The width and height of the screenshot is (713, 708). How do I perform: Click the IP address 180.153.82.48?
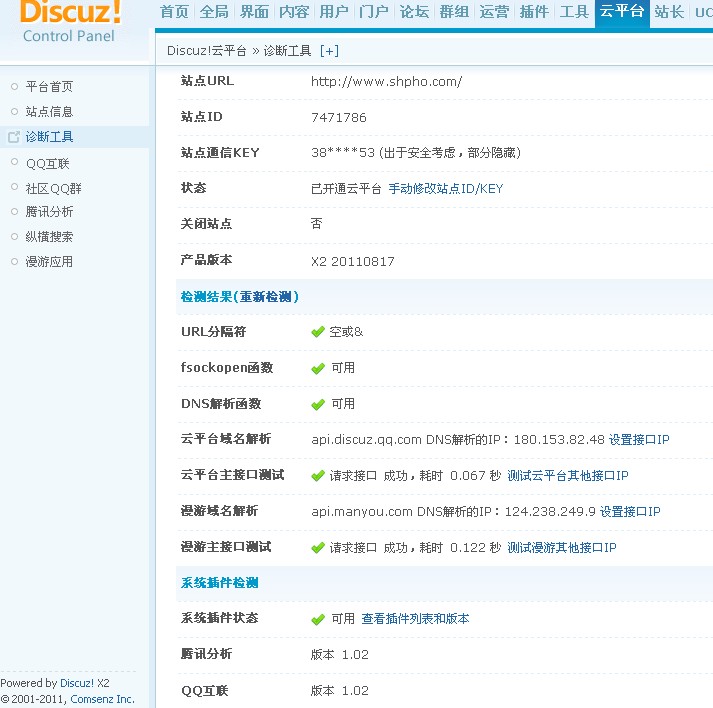[559, 439]
